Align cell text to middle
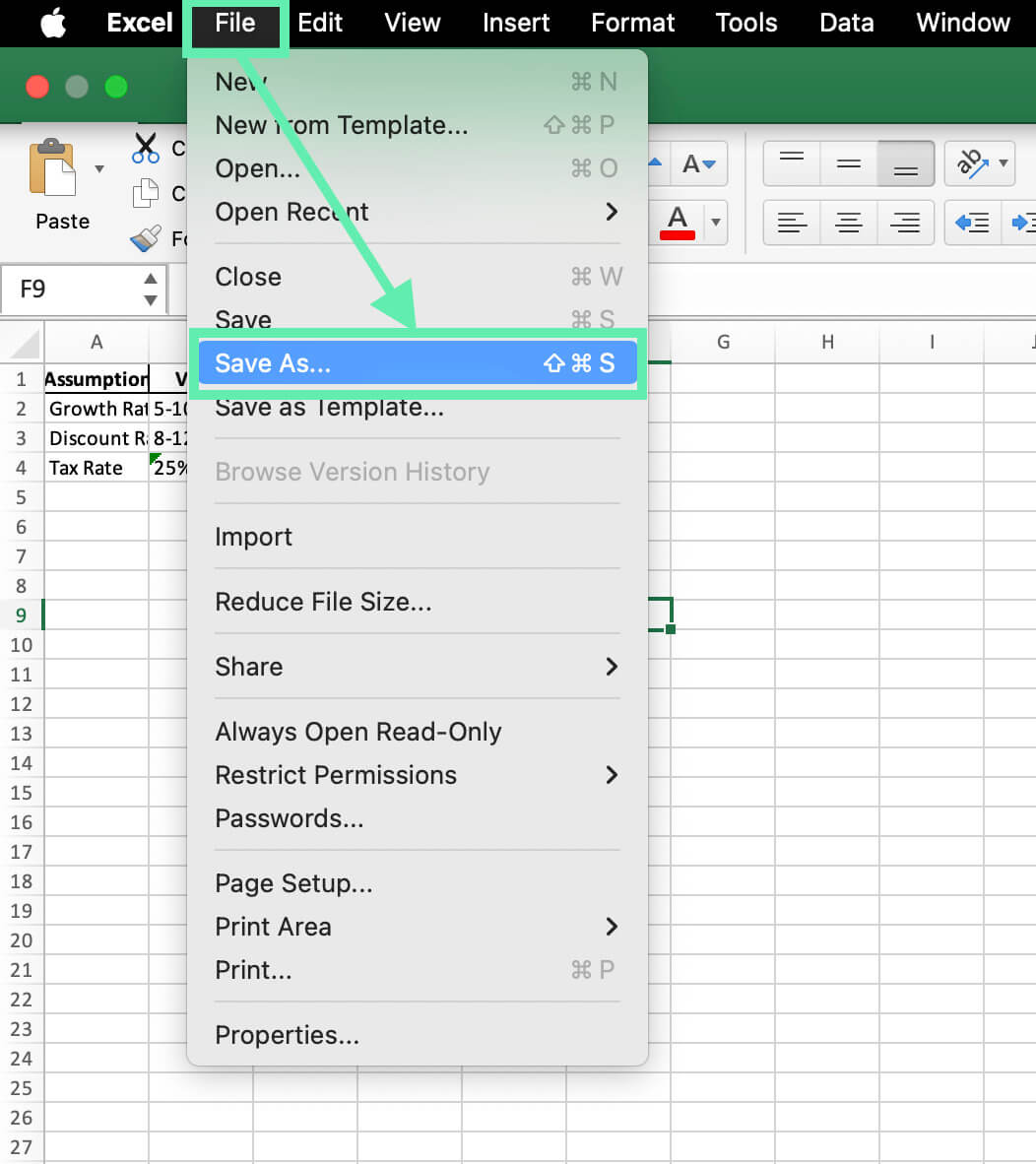Image resolution: width=1036 pixels, height=1164 pixels. [848, 163]
